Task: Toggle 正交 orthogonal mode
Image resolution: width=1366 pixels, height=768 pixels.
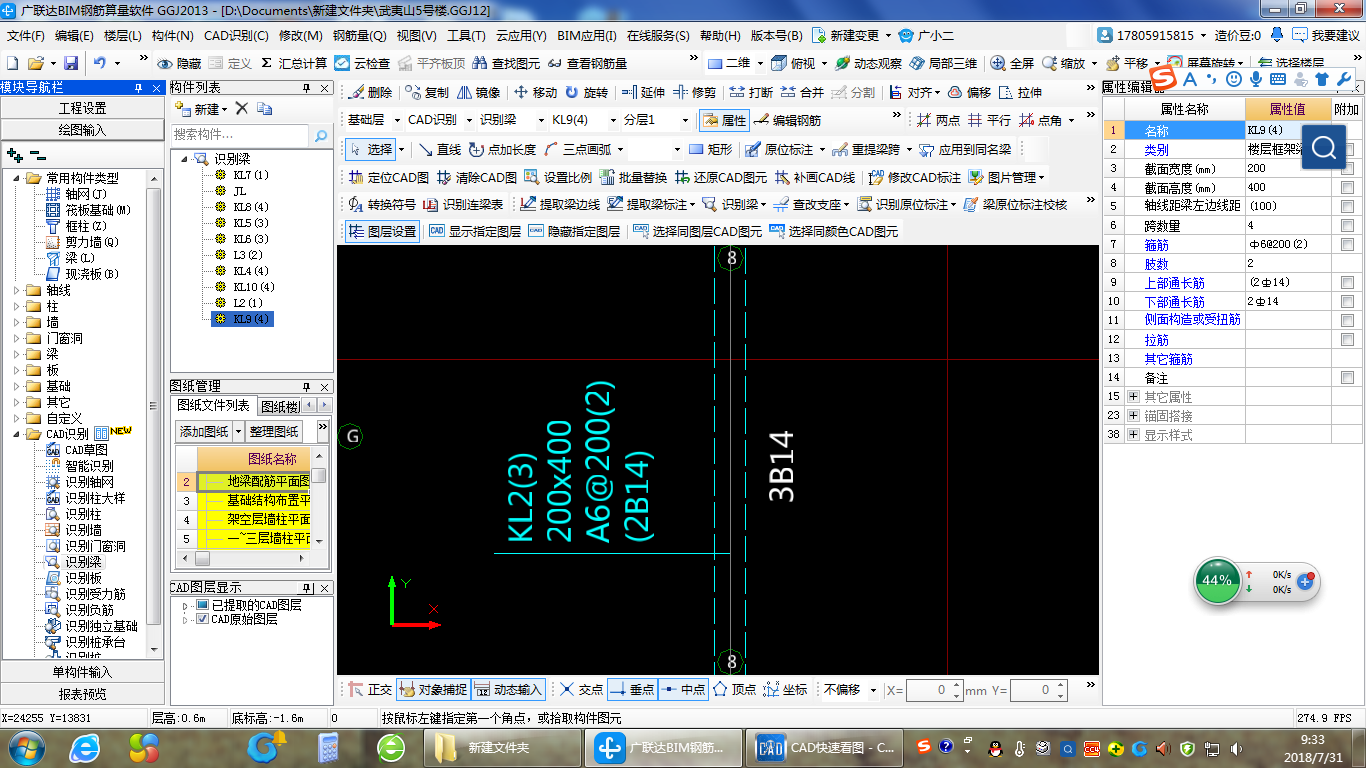Action: [370, 690]
